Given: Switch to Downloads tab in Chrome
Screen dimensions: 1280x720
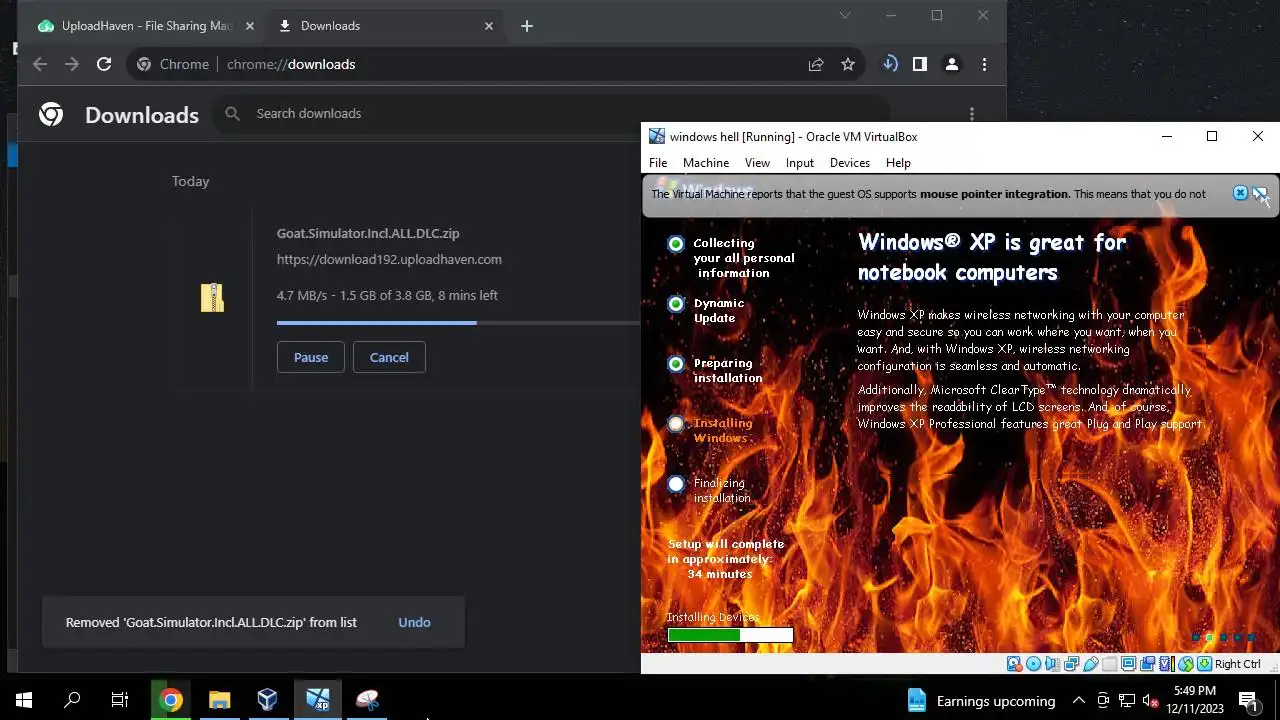Looking at the screenshot, I should [384, 26].
